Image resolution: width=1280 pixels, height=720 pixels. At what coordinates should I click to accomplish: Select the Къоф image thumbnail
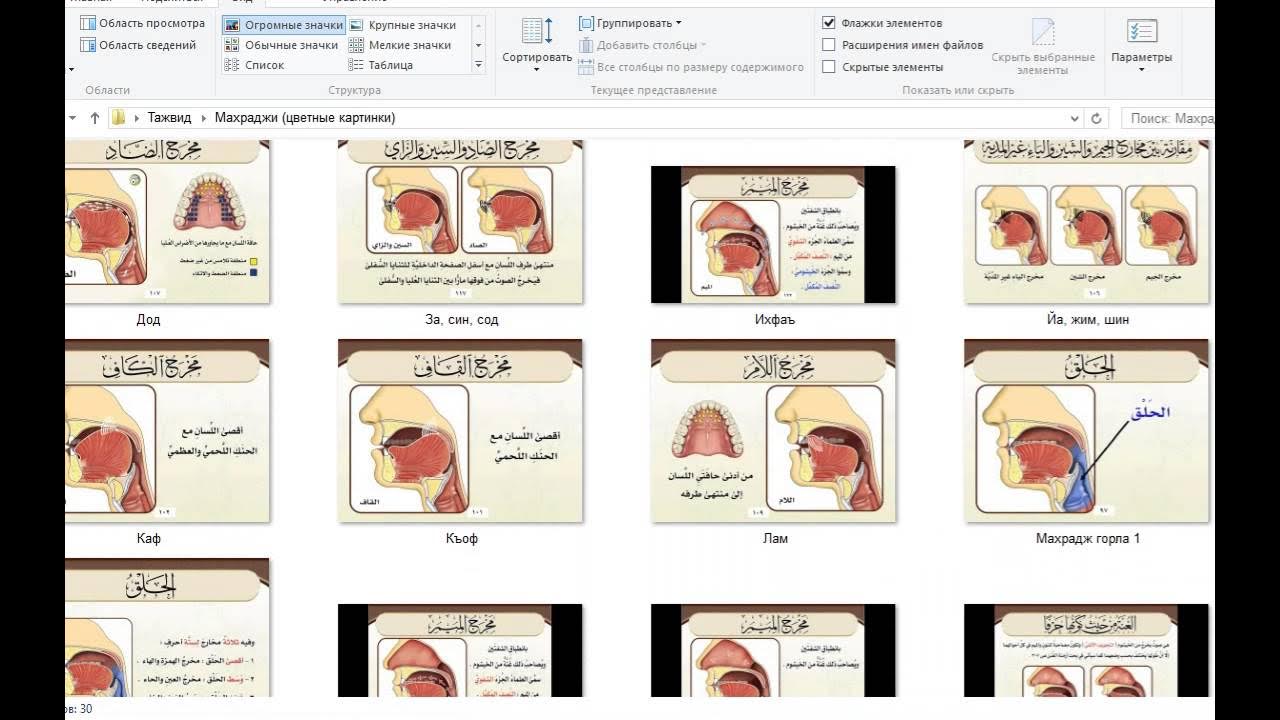point(460,431)
